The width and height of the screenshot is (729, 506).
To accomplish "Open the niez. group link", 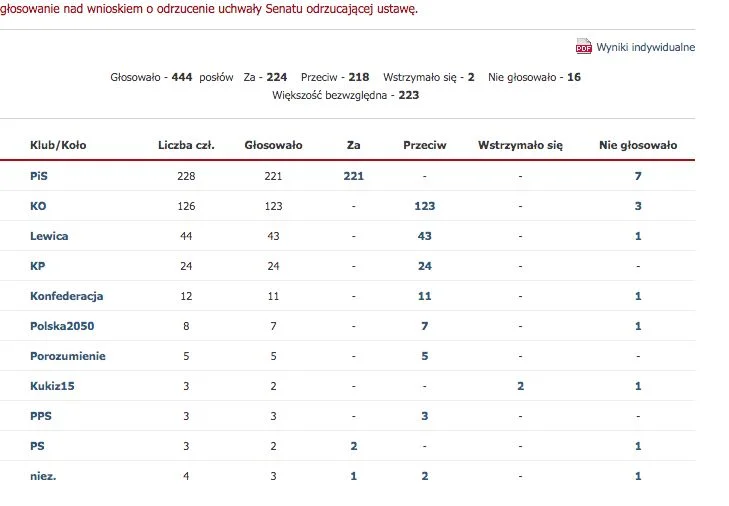I will coord(43,476).
